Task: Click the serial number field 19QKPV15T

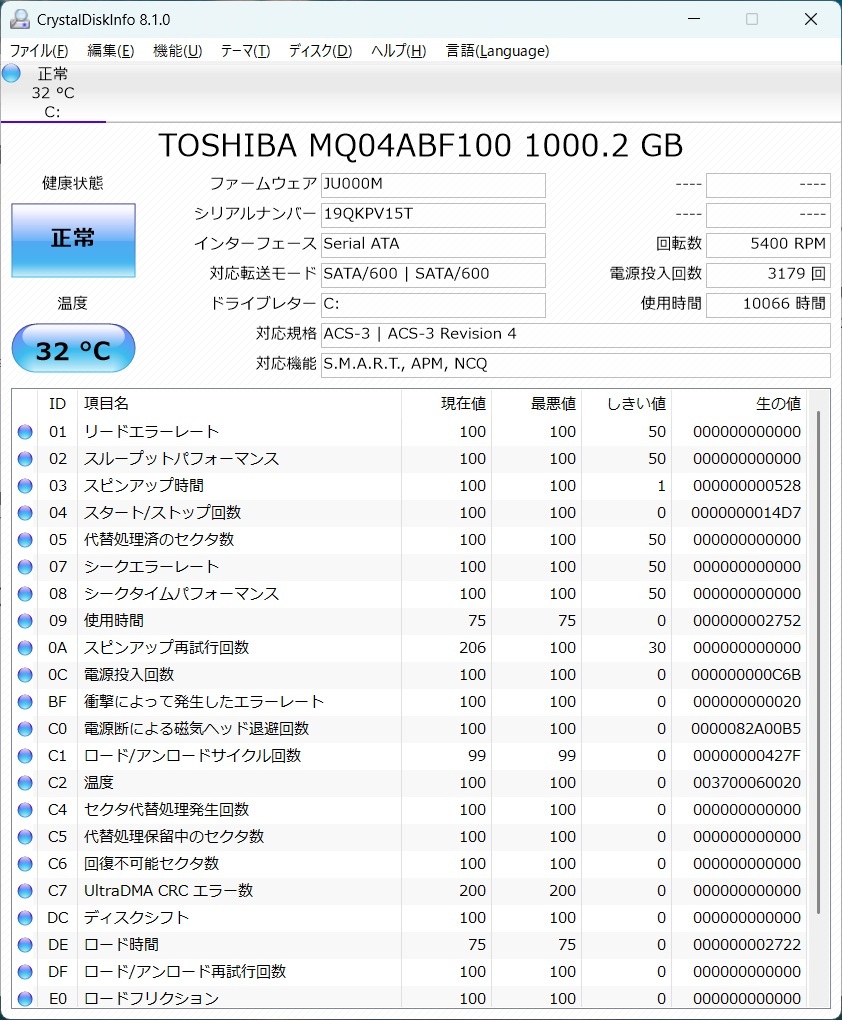Action: (x=433, y=215)
